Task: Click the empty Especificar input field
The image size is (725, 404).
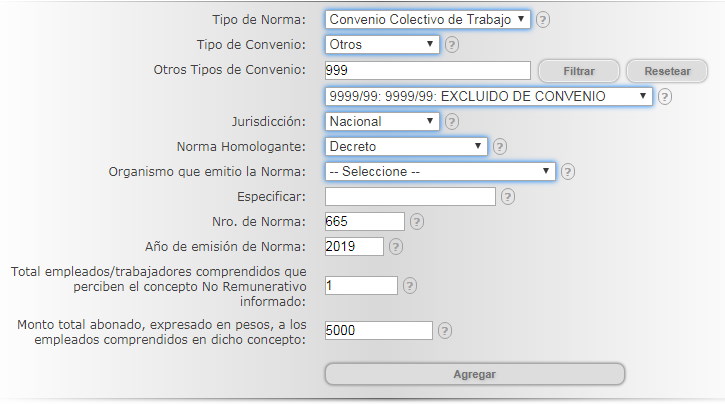Action: point(410,196)
